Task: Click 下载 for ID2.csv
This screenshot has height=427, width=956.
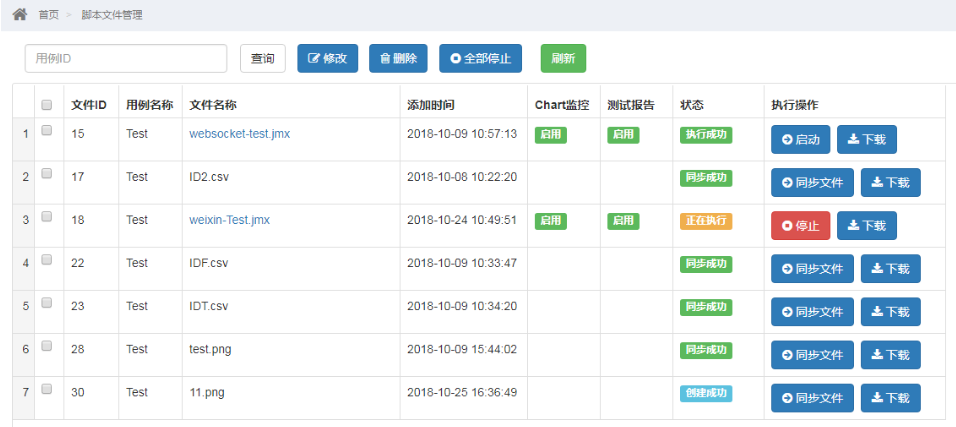Action: click(x=890, y=183)
